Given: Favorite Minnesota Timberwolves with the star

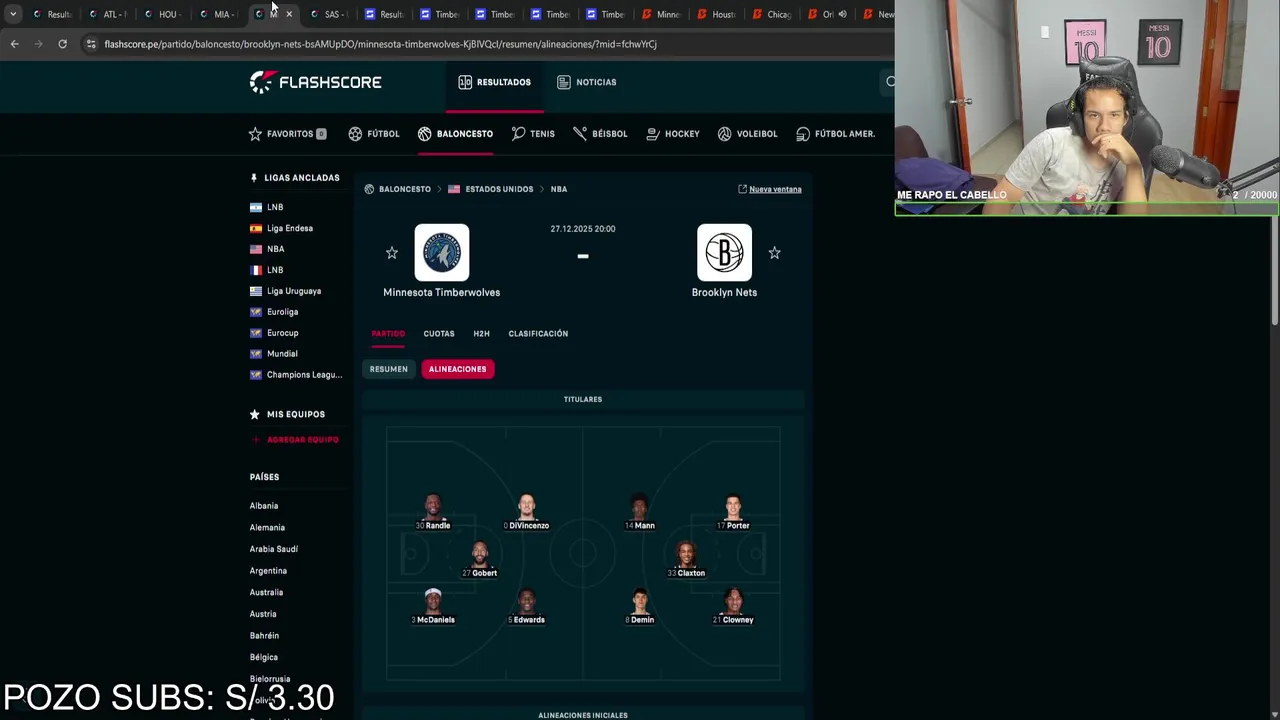Looking at the screenshot, I should [392, 253].
